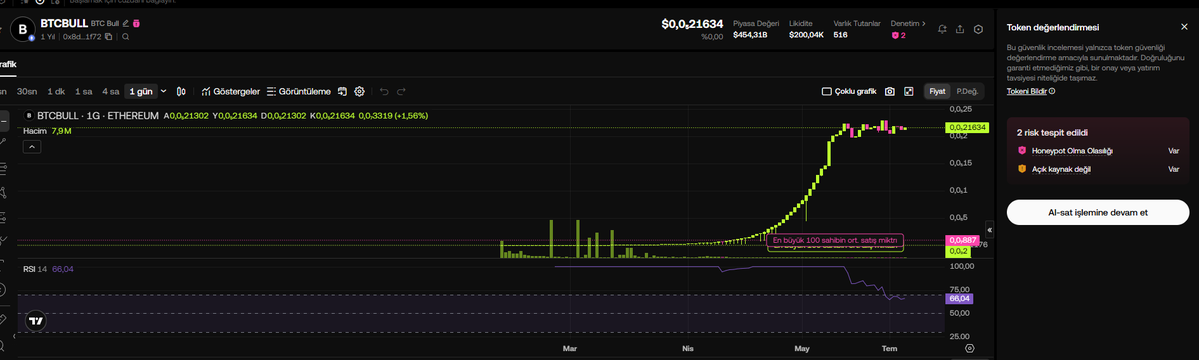Click Honeypot Olma Olasılığı risk row
The height and width of the screenshot is (360, 1199).
pyautogui.click(x=1097, y=151)
